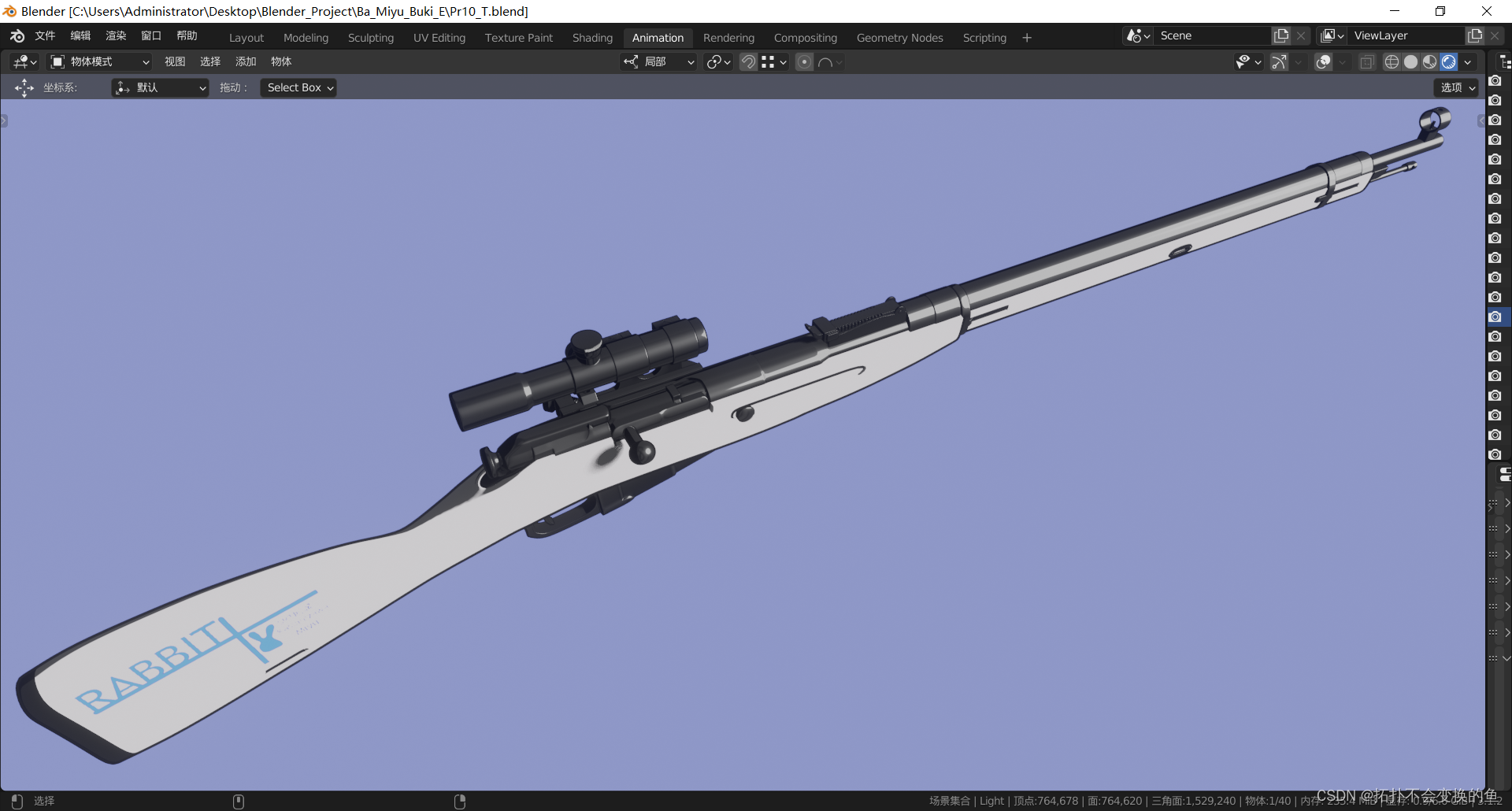Click the 三角面:1,529,240 statistic text
Screen dimensions: 1512x811
click(x=1194, y=801)
